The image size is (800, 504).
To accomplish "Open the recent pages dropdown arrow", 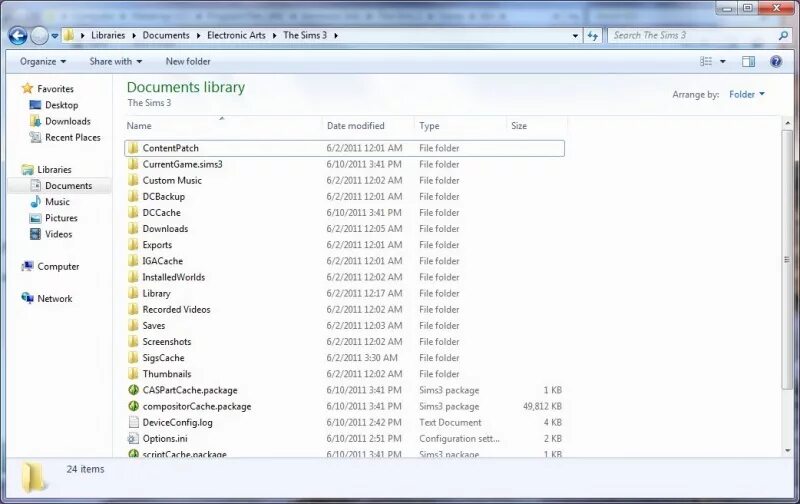I will point(55,36).
